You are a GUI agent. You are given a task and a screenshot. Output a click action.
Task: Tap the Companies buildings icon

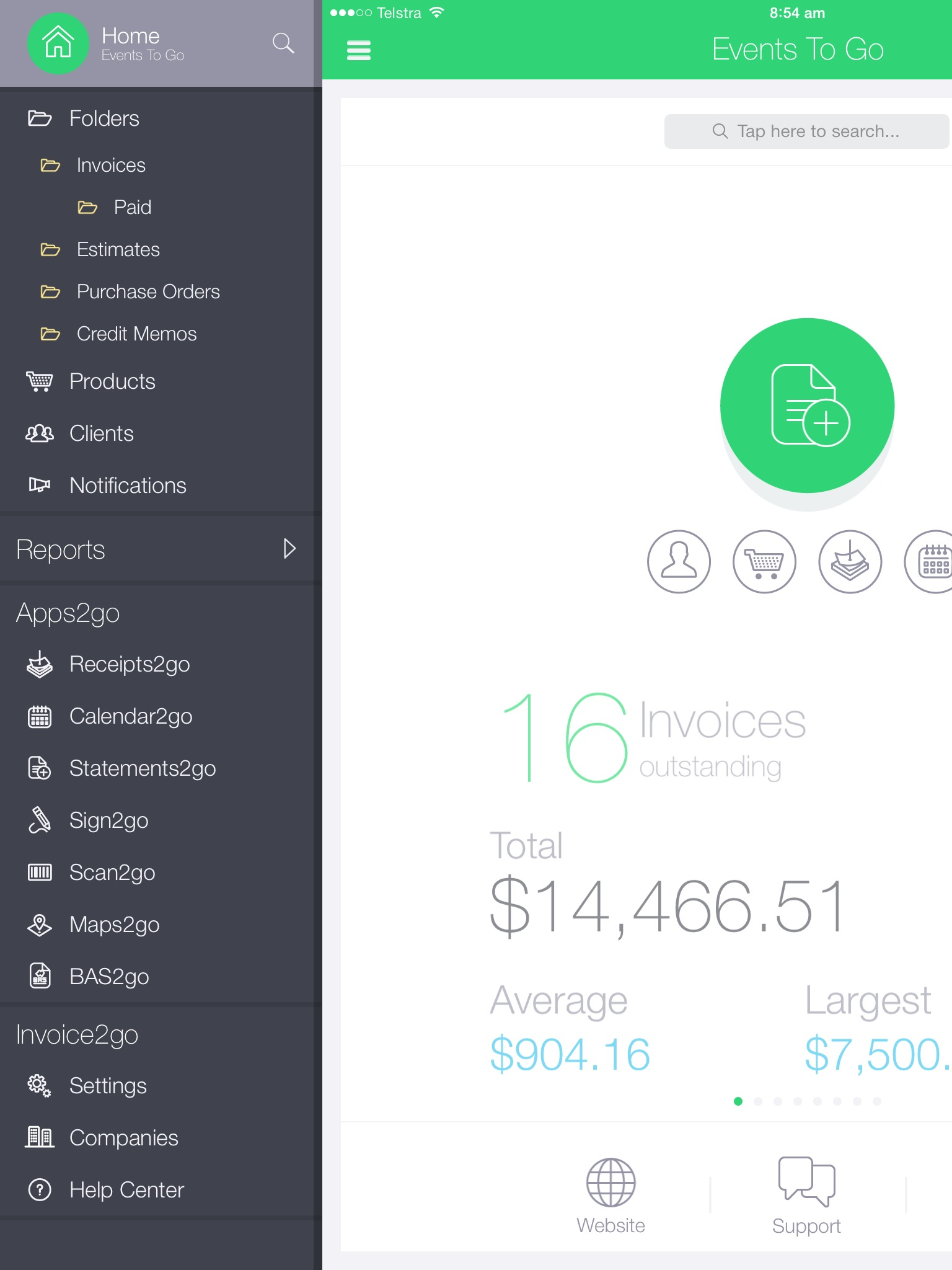tap(40, 1138)
